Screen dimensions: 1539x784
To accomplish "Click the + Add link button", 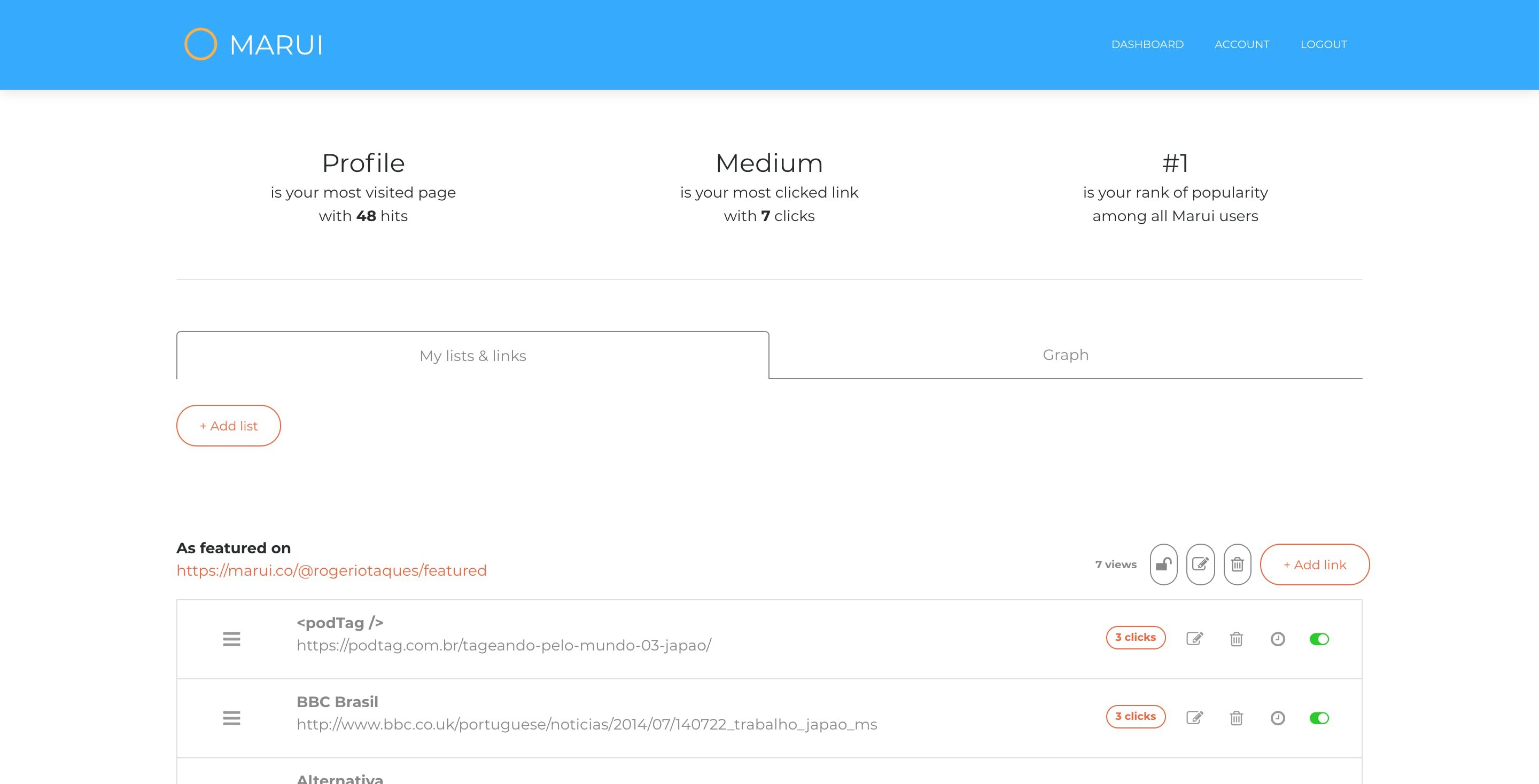I will (x=1315, y=565).
